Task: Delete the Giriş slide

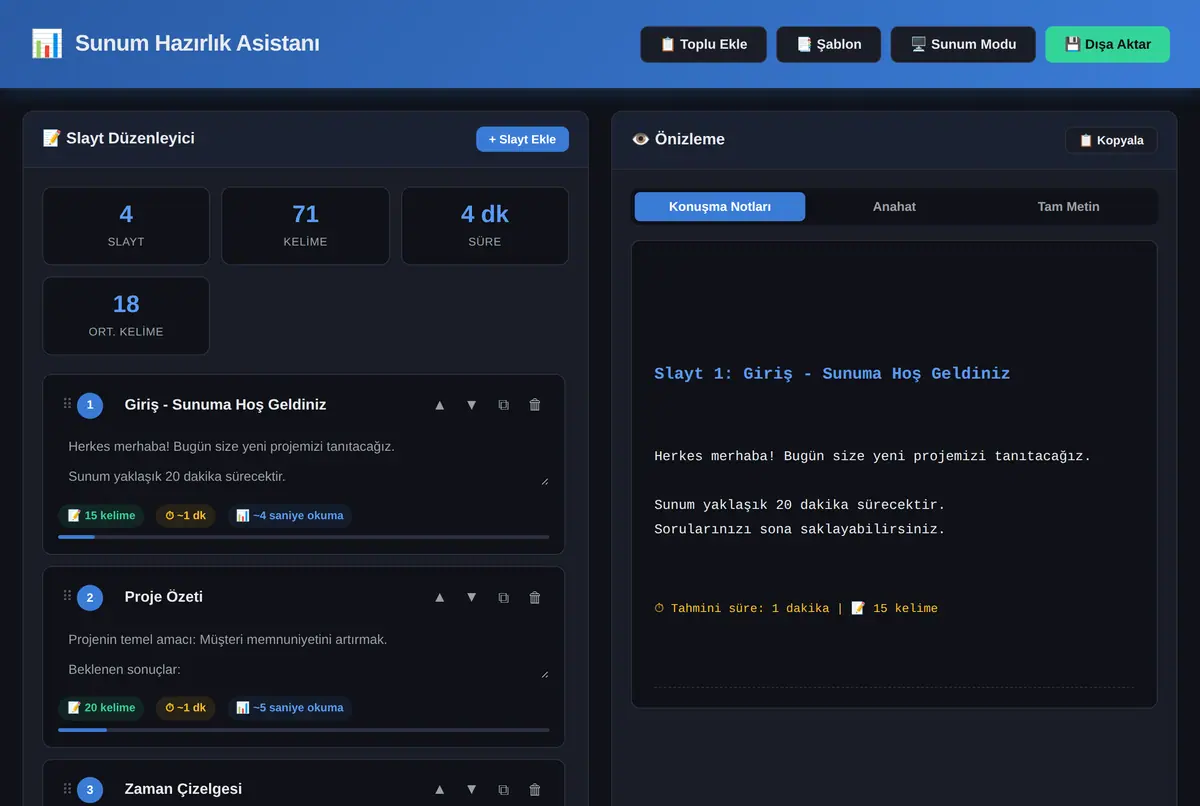Action: 535,405
